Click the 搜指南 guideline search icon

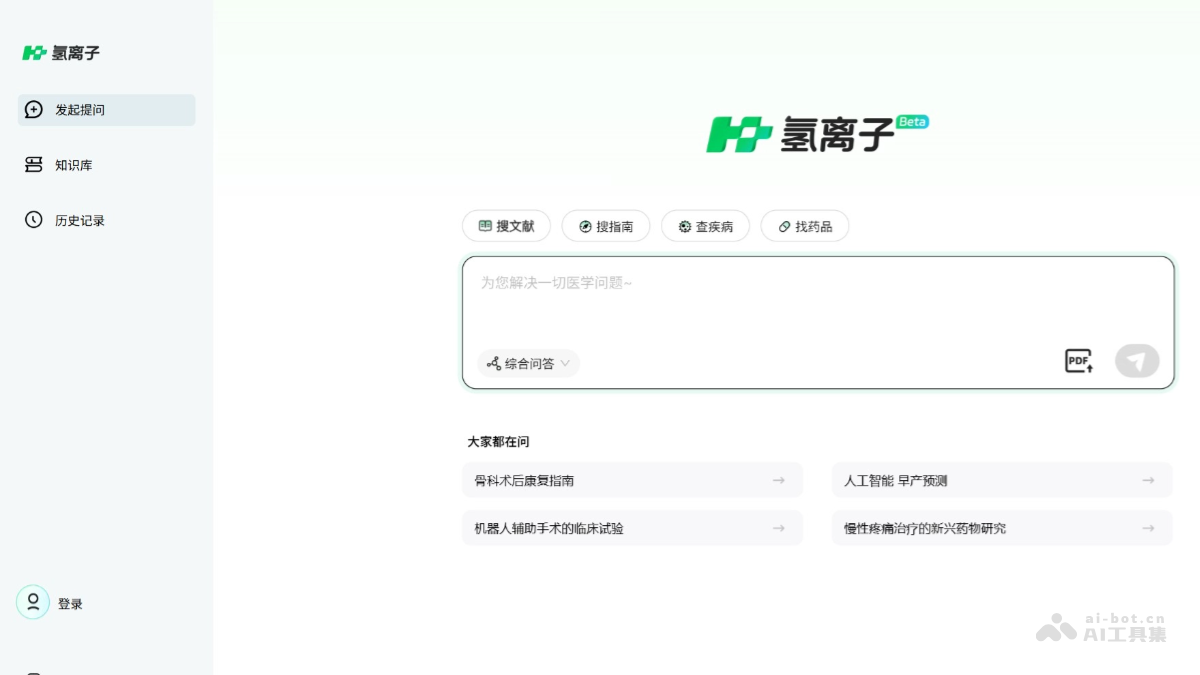(585, 226)
